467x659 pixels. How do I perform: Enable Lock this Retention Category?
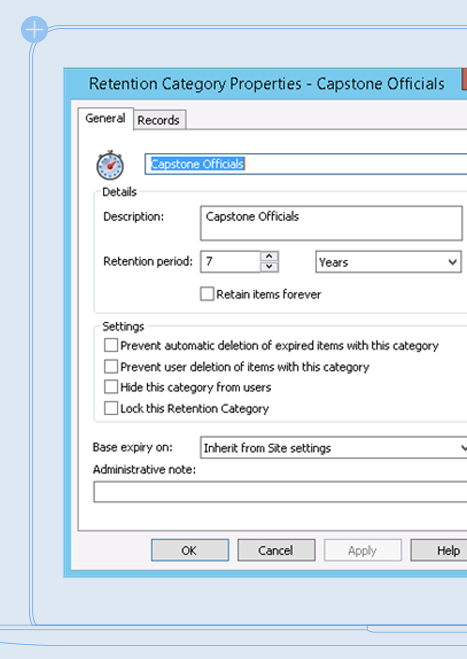[x=111, y=408]
